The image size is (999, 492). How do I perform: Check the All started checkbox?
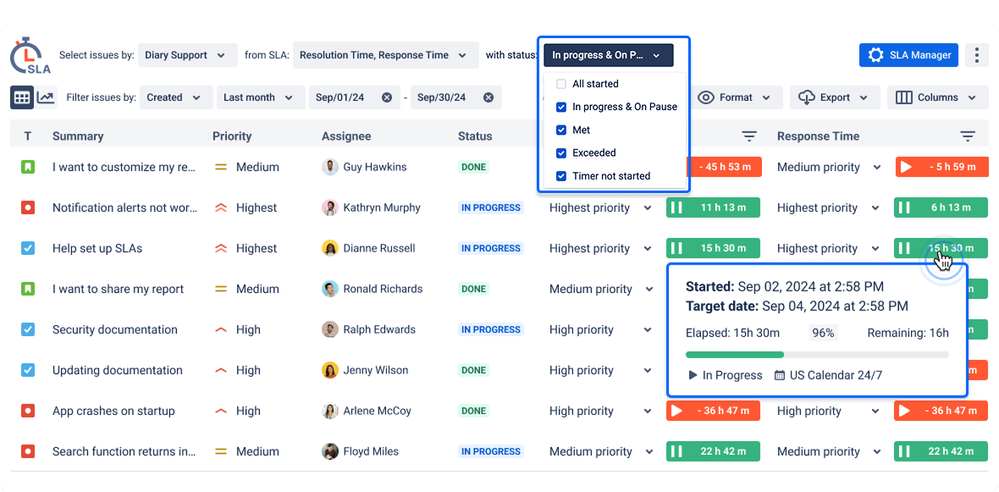pos(561,84)
